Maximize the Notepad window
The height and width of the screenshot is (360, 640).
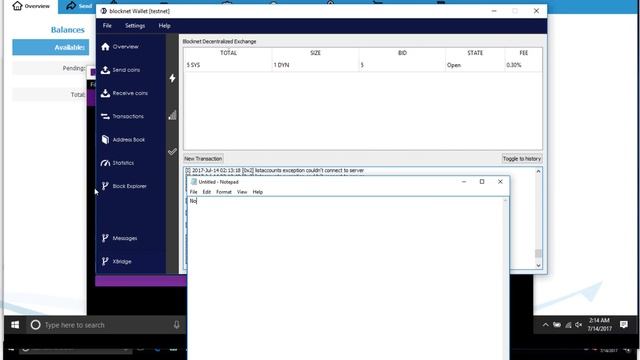482,182
